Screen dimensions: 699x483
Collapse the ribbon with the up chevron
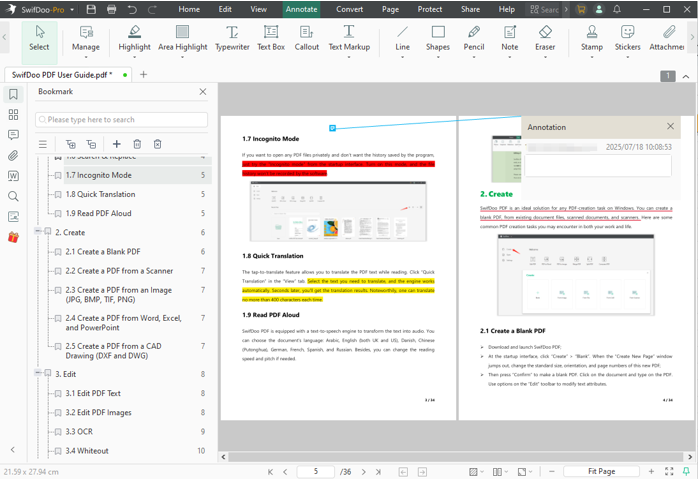click(686, 77)
